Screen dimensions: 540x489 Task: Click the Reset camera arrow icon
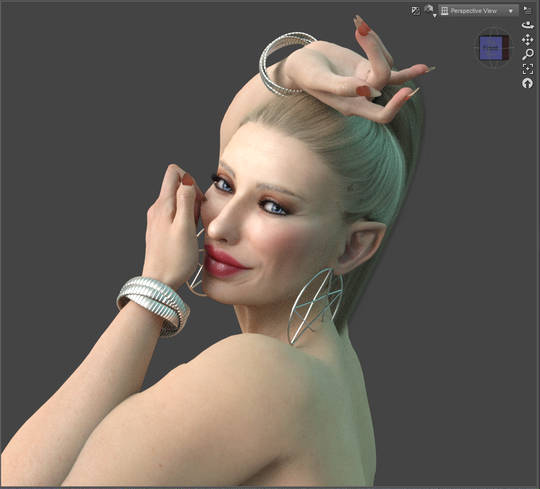pos(527,83)
